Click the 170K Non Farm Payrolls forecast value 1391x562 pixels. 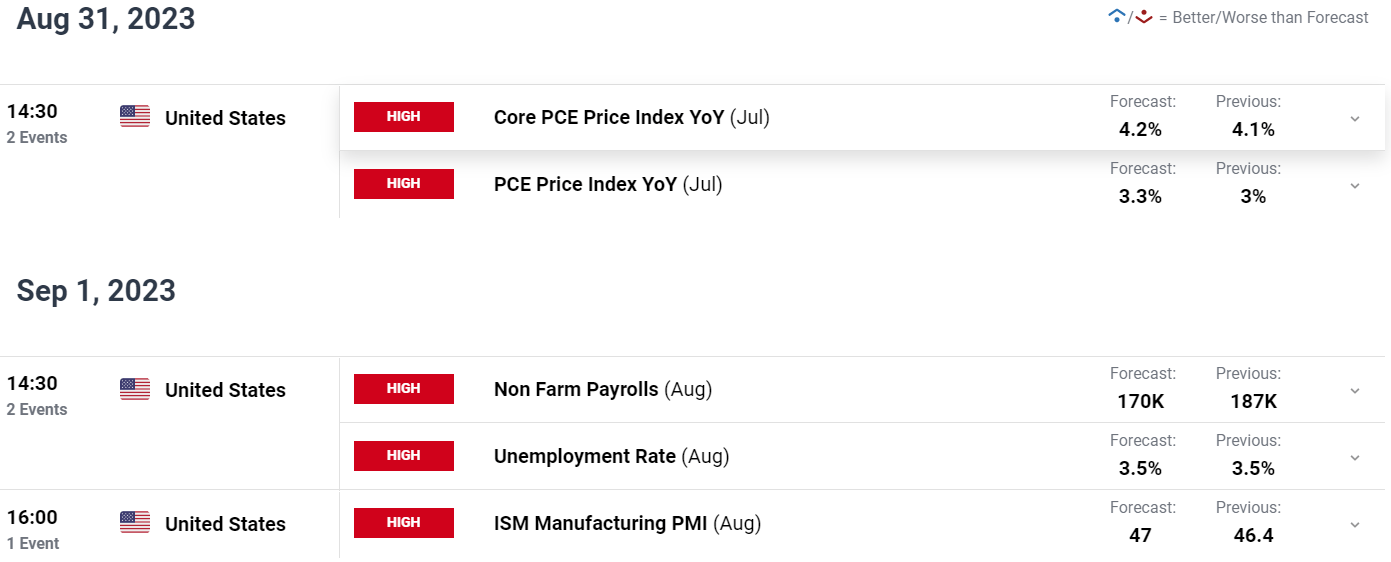(x=1141, y=402)
